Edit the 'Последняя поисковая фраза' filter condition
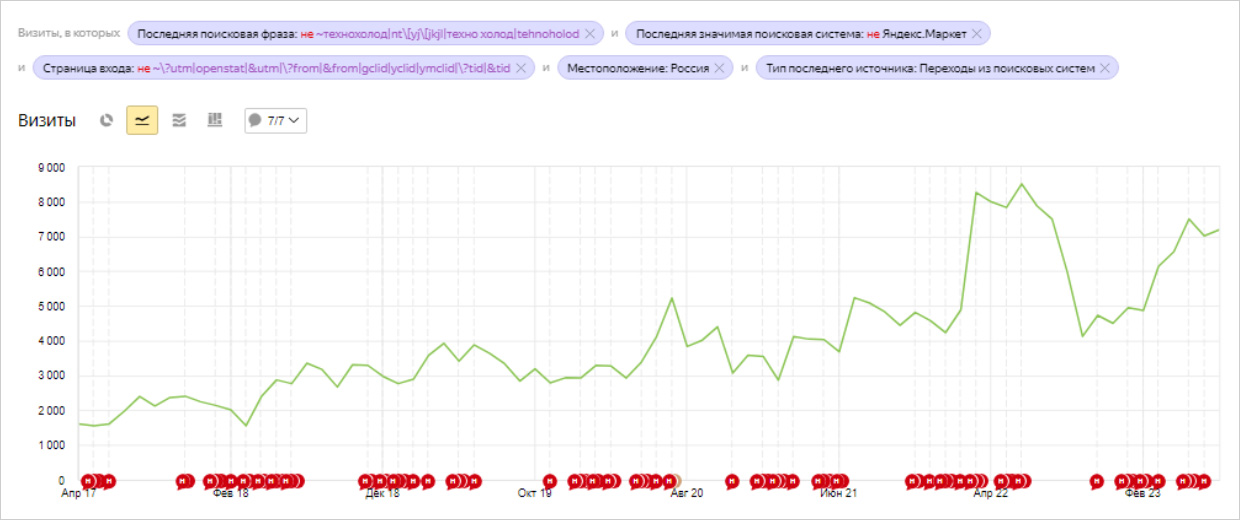1240x520 pixels. [357, 34]
